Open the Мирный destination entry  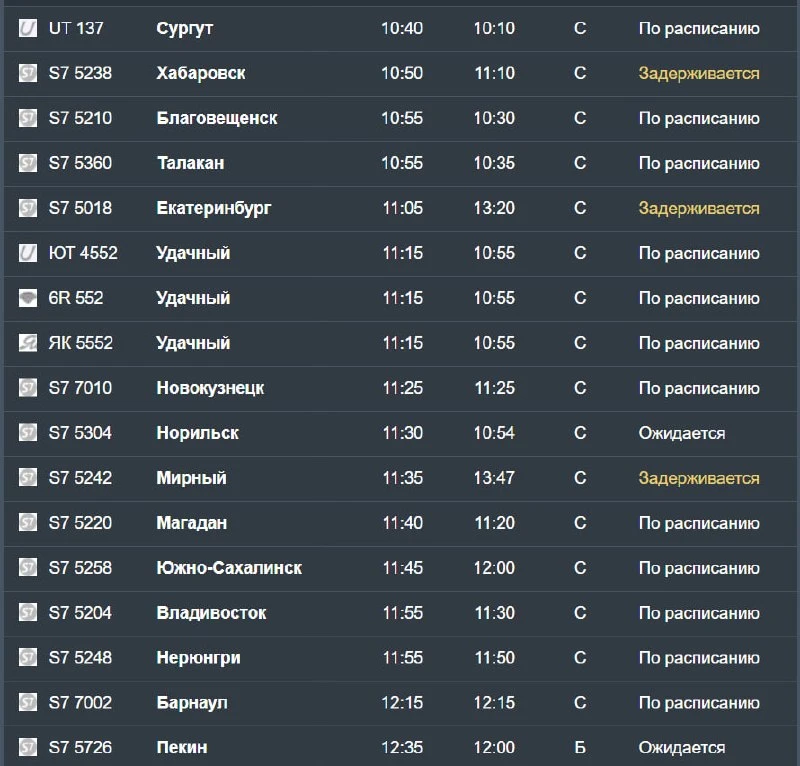point(191,478)
